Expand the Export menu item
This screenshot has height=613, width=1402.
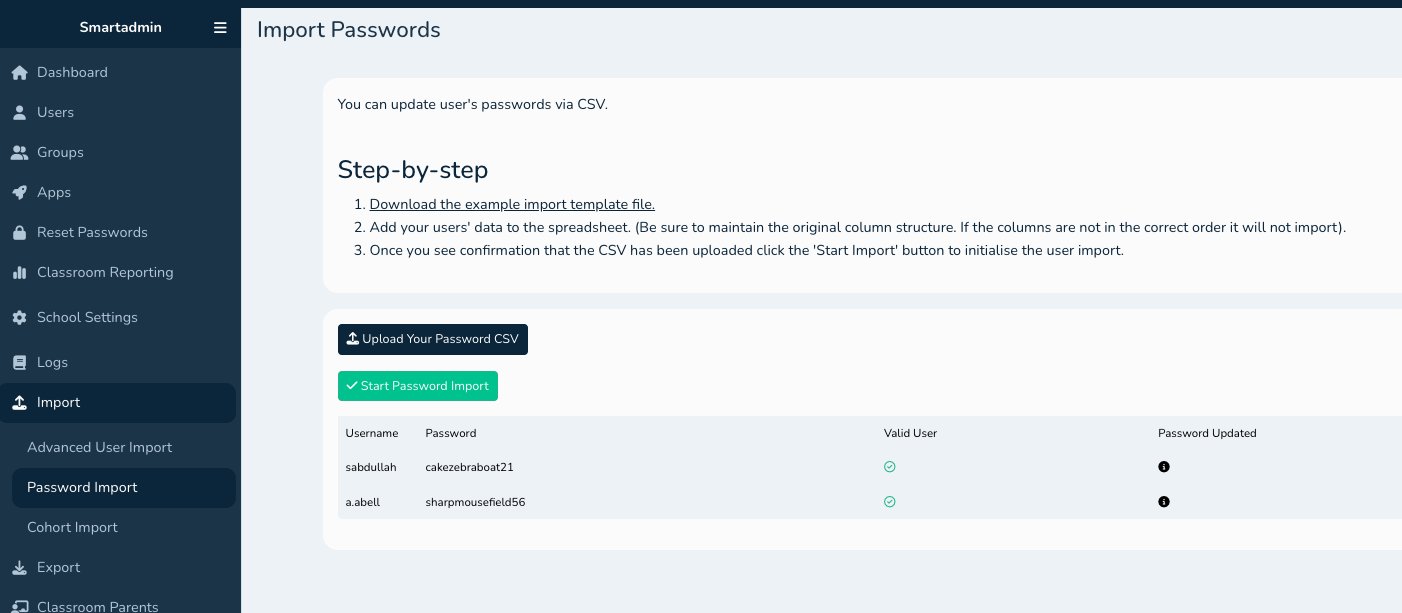pos(58,568)
